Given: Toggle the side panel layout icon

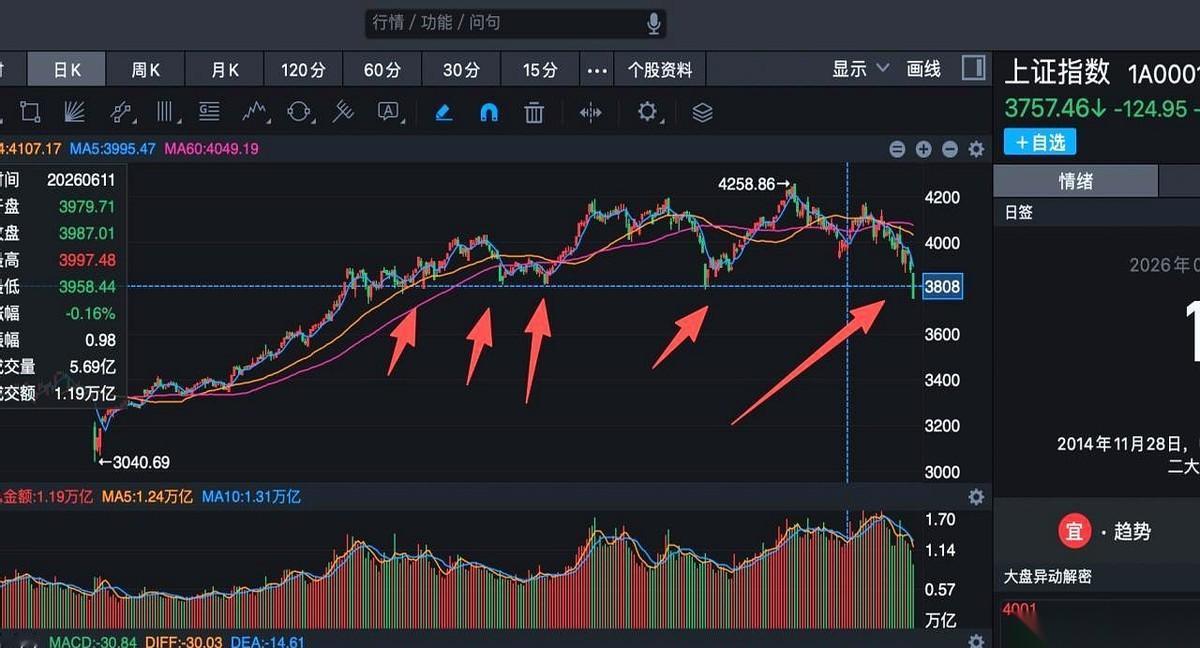Looking at the screenshot, I should tap(973, 68).
